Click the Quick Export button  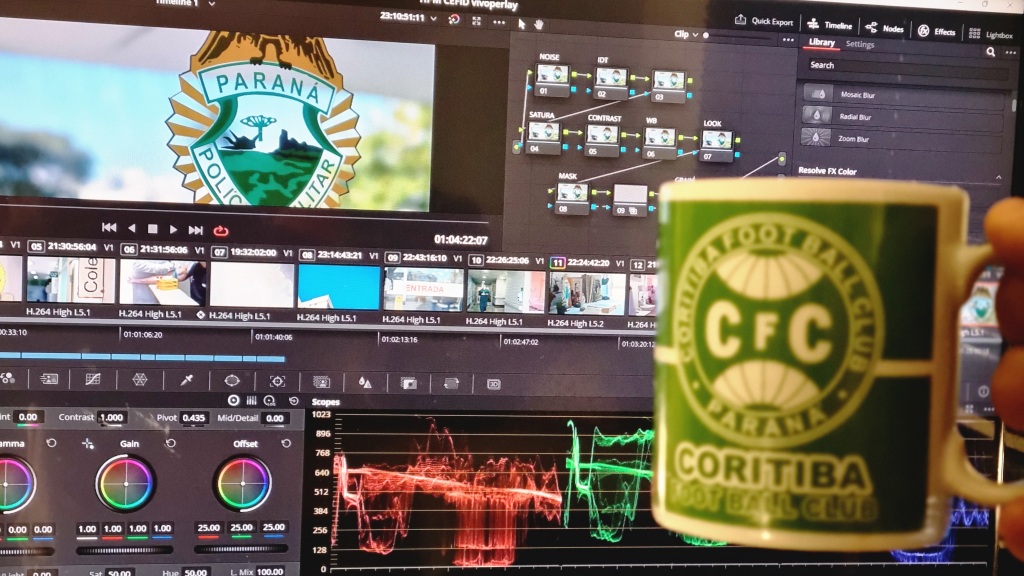pyautogui.click(x=765, y=21)
